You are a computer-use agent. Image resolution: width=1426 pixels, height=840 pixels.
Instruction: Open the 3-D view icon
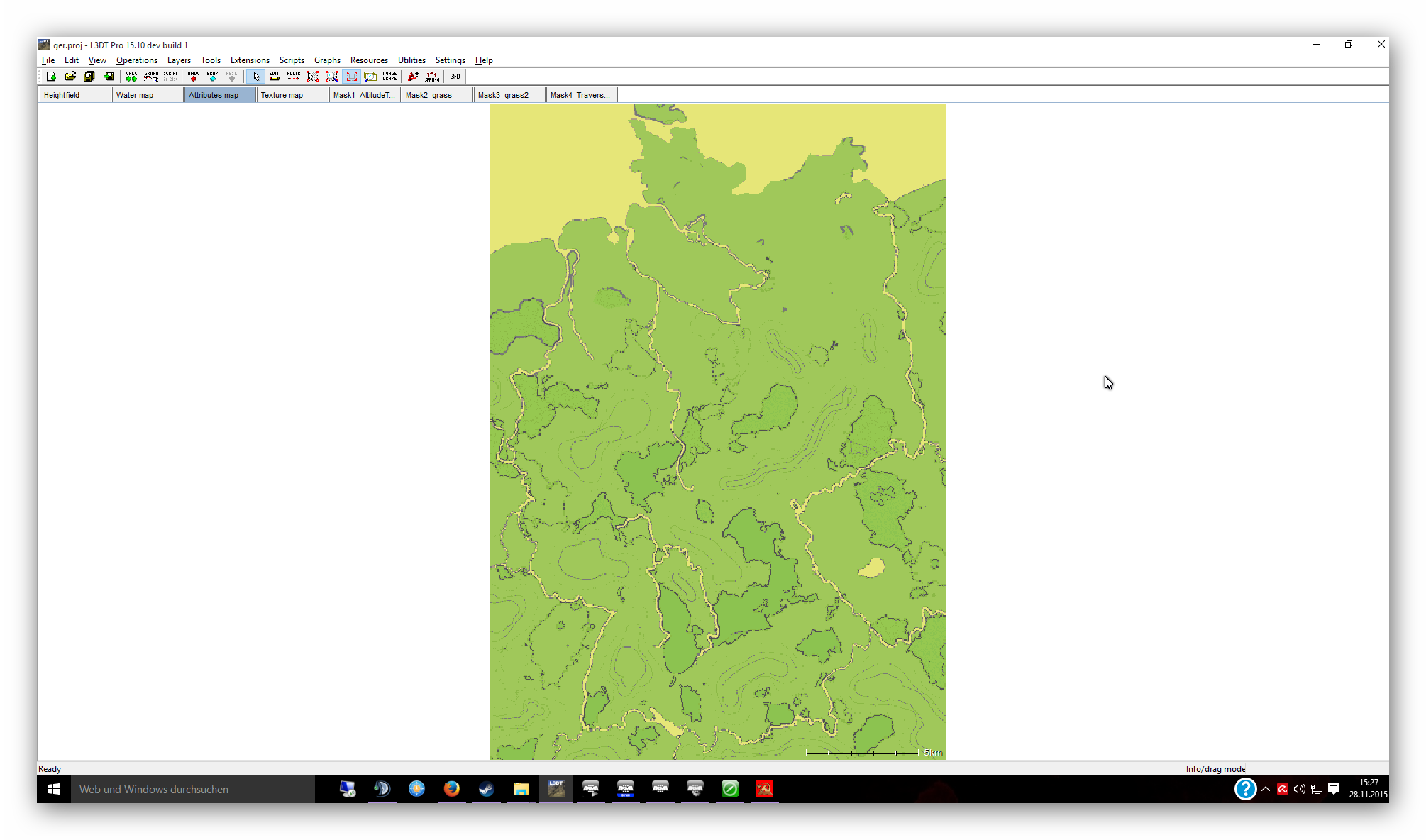point(455,77)
